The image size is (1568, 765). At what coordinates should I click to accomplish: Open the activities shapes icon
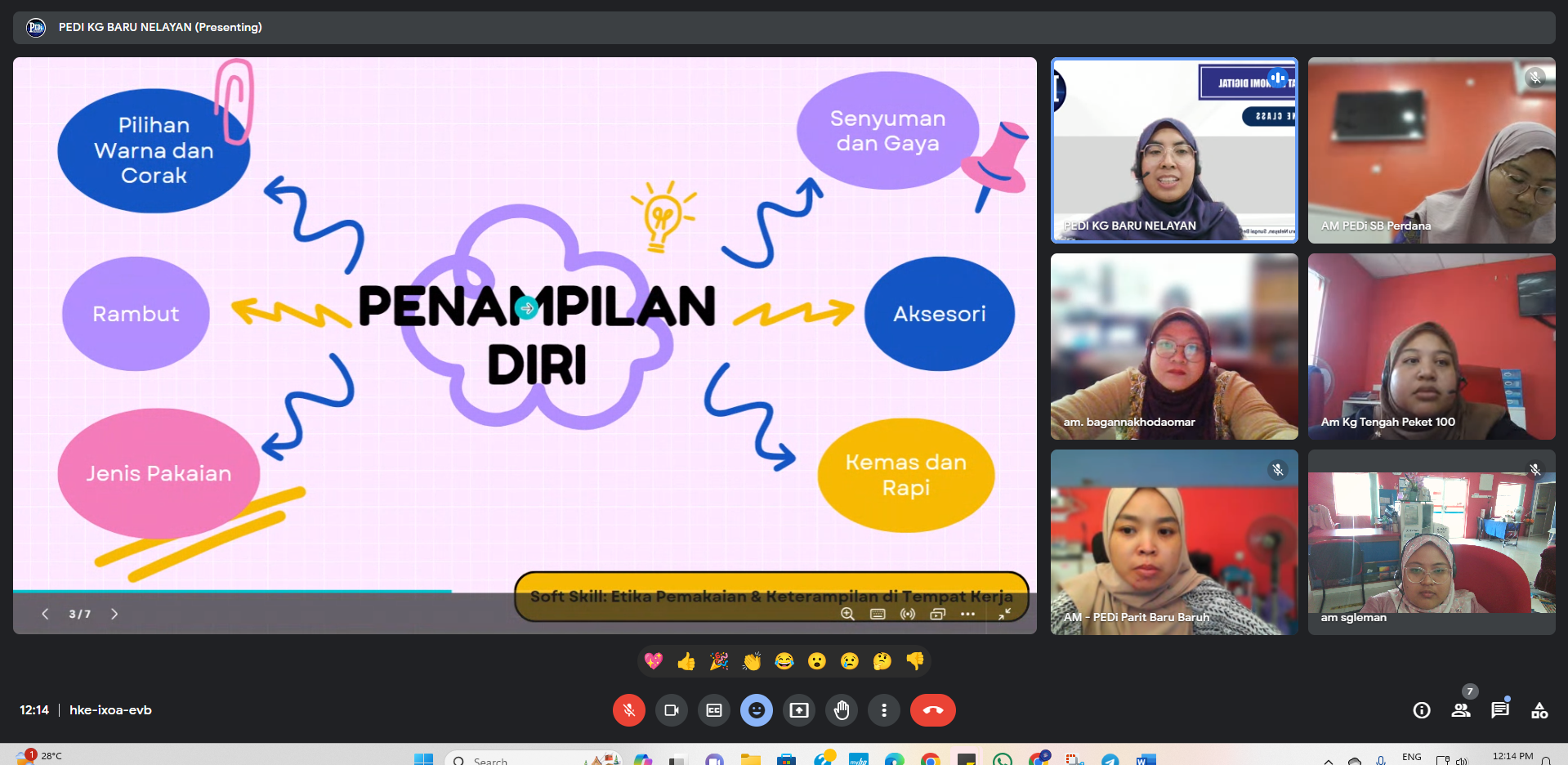point(1539,710)
